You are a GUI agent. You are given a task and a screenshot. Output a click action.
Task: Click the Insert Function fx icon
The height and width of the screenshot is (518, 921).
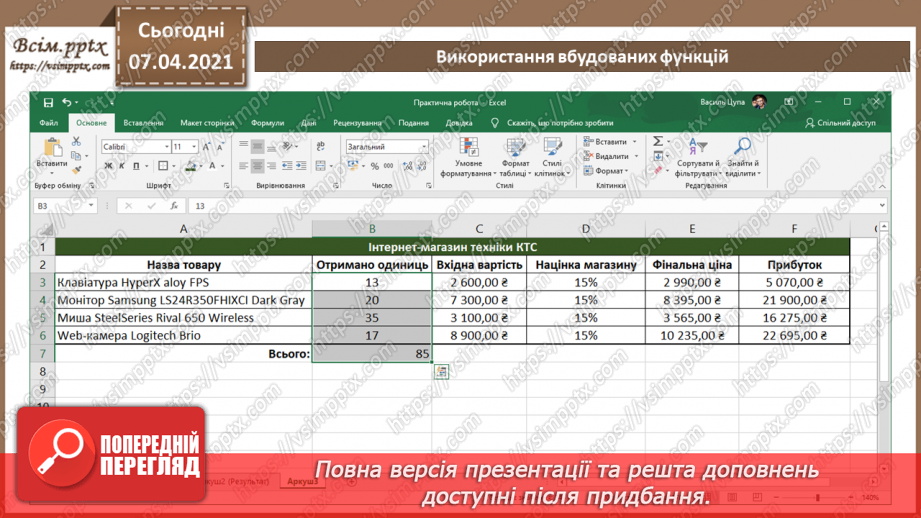[x=174, y=206]
